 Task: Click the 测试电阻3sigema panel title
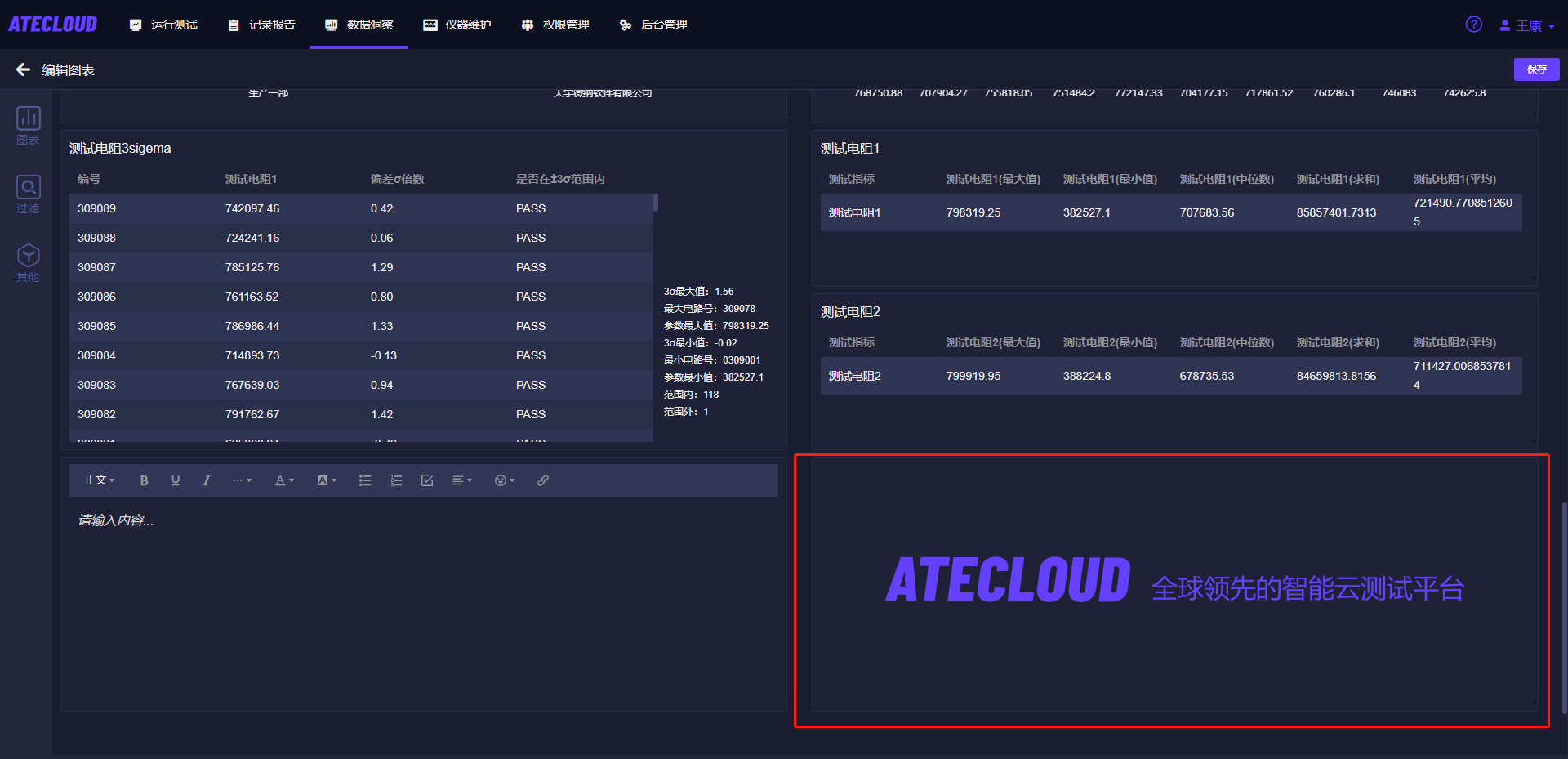(x=120, y=148)
